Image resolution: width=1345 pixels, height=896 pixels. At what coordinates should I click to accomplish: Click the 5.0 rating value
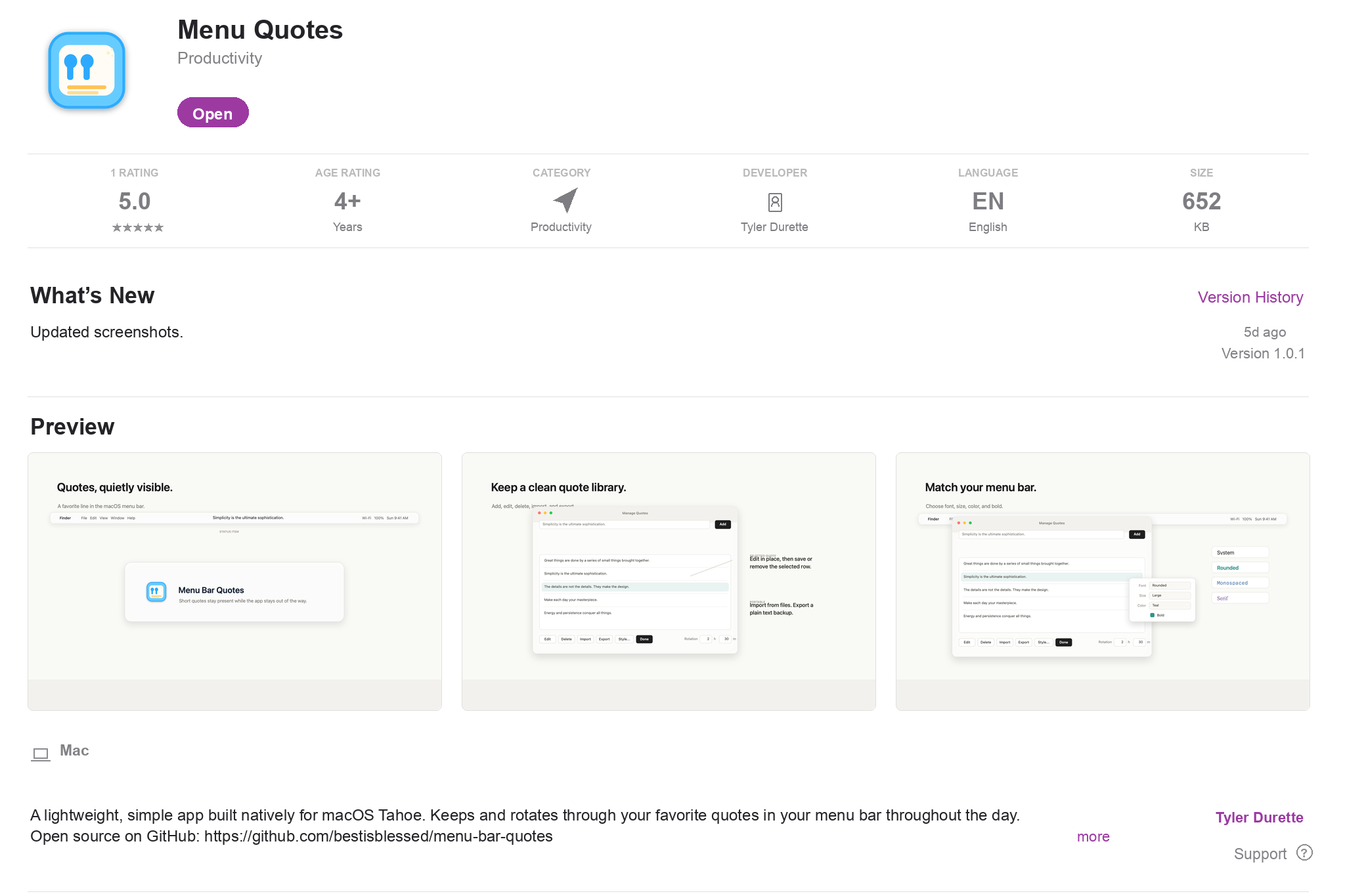point(135,202)
